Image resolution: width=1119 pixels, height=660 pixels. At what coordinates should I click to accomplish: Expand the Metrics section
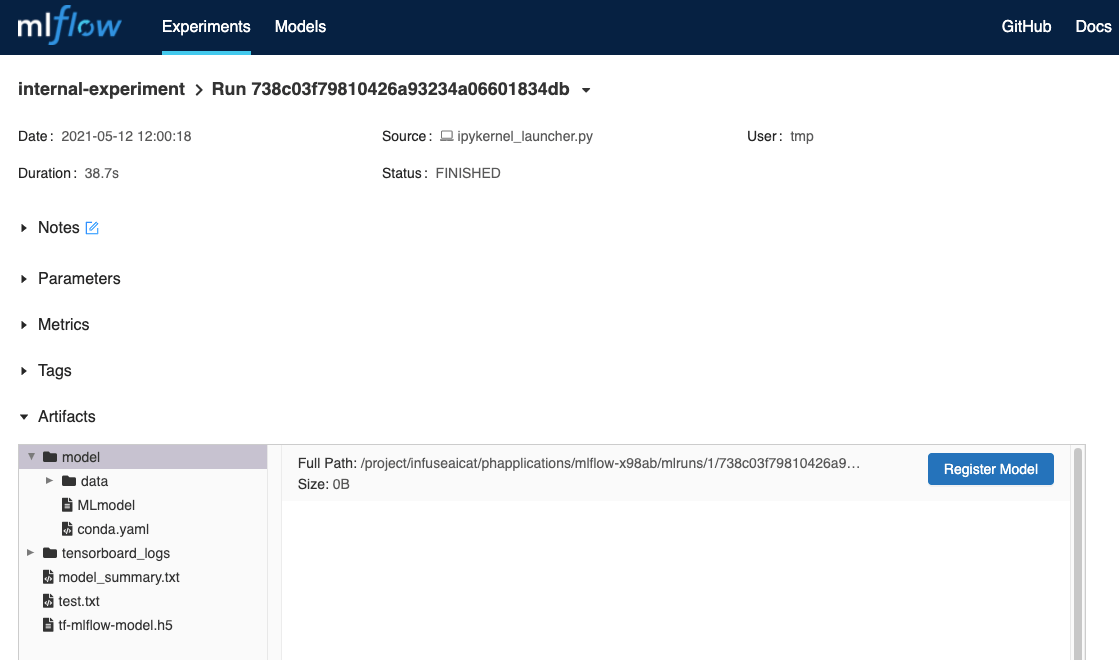click(x=24, y=325)
